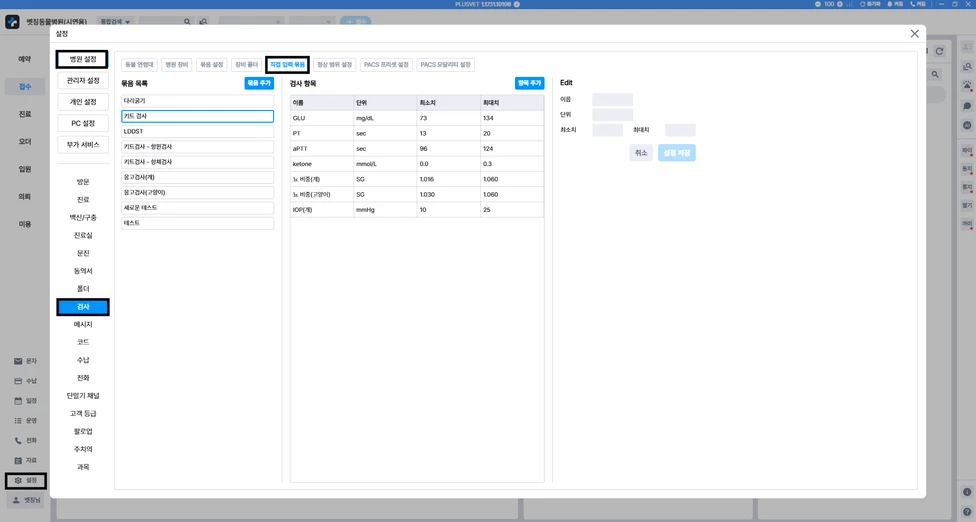The image size is (976, 522).
Task: Click the zoom-out minus icon in the title bar
Action: point(818,4)
